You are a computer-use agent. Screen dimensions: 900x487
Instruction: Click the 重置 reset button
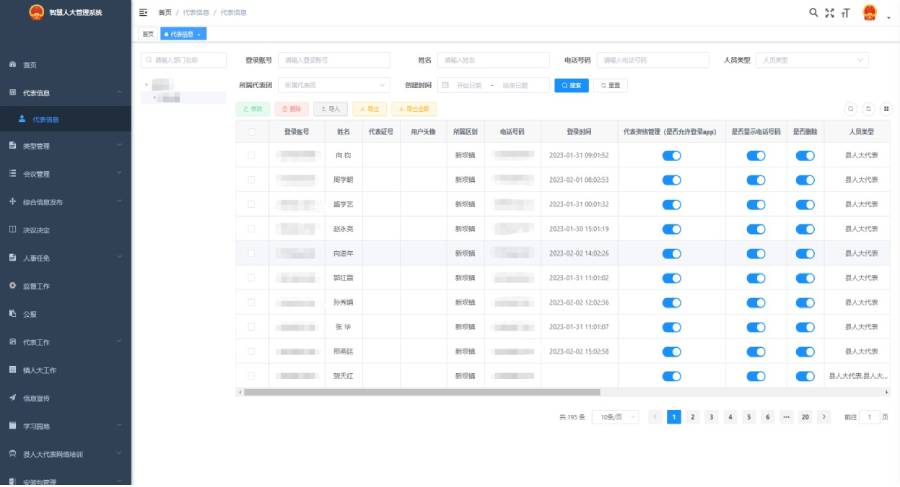610,85
